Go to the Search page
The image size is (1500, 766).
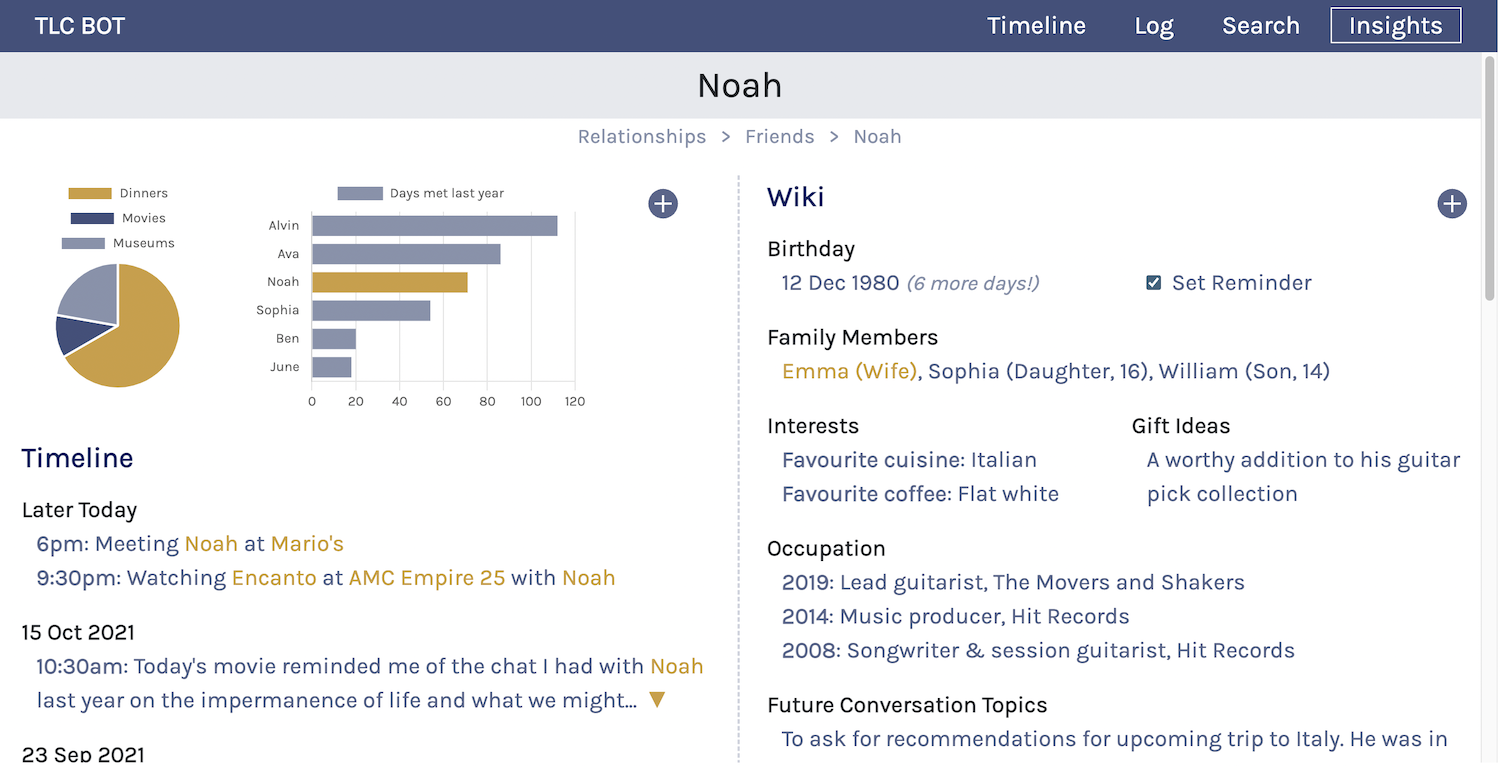pyautogui.click(x=1261, y=26)
